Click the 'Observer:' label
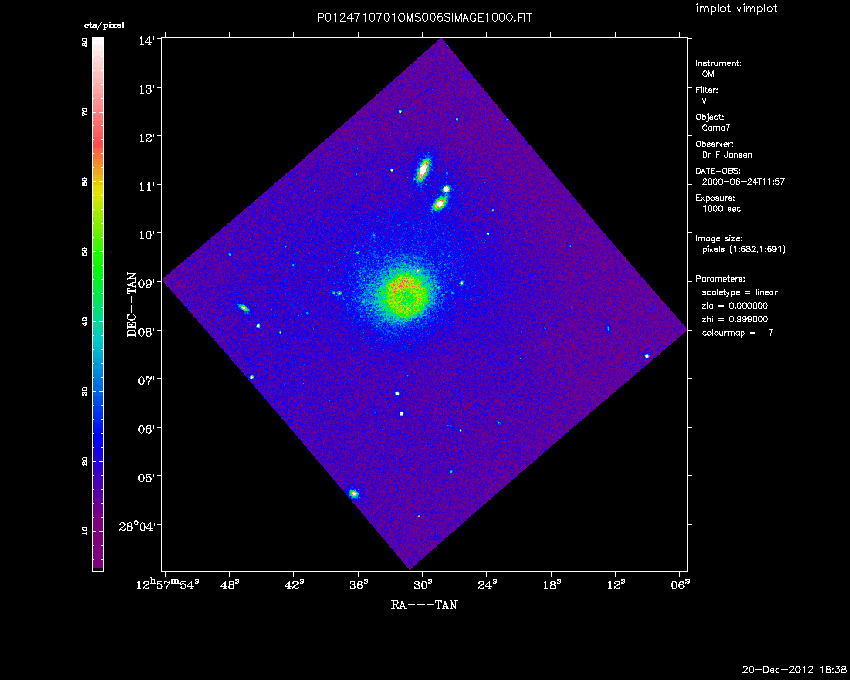850x680 pixels. (714, 144)
